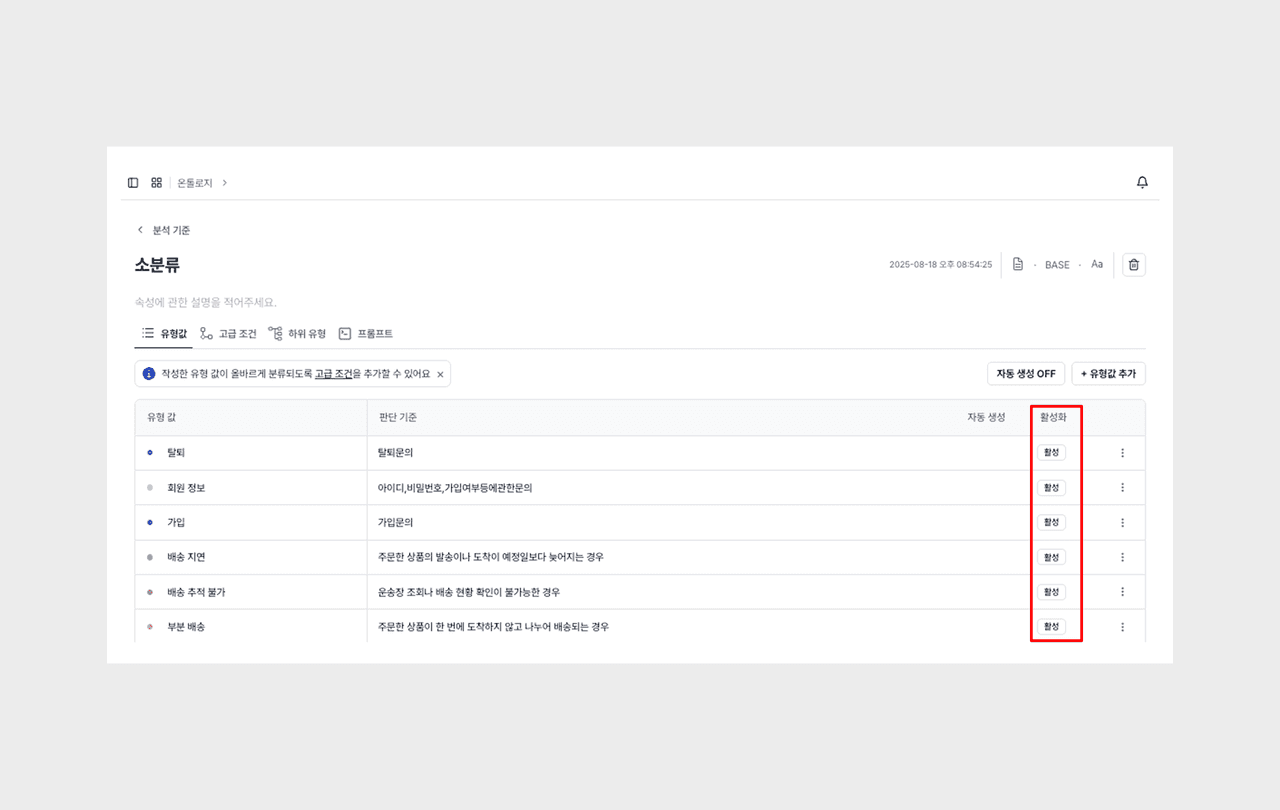Toggle 활성 status for 배송 추적 불가
Screen dimensions: 1280x810
[x=1051, y=592]
